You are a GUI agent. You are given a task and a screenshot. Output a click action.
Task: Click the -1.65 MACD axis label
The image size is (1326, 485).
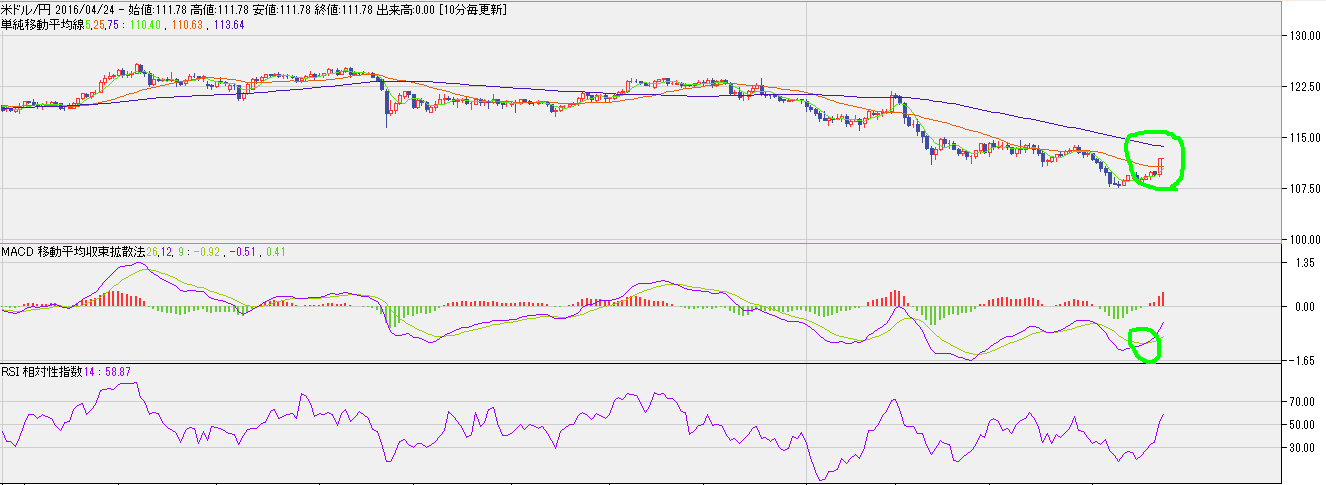click(x=1300, y=359)
